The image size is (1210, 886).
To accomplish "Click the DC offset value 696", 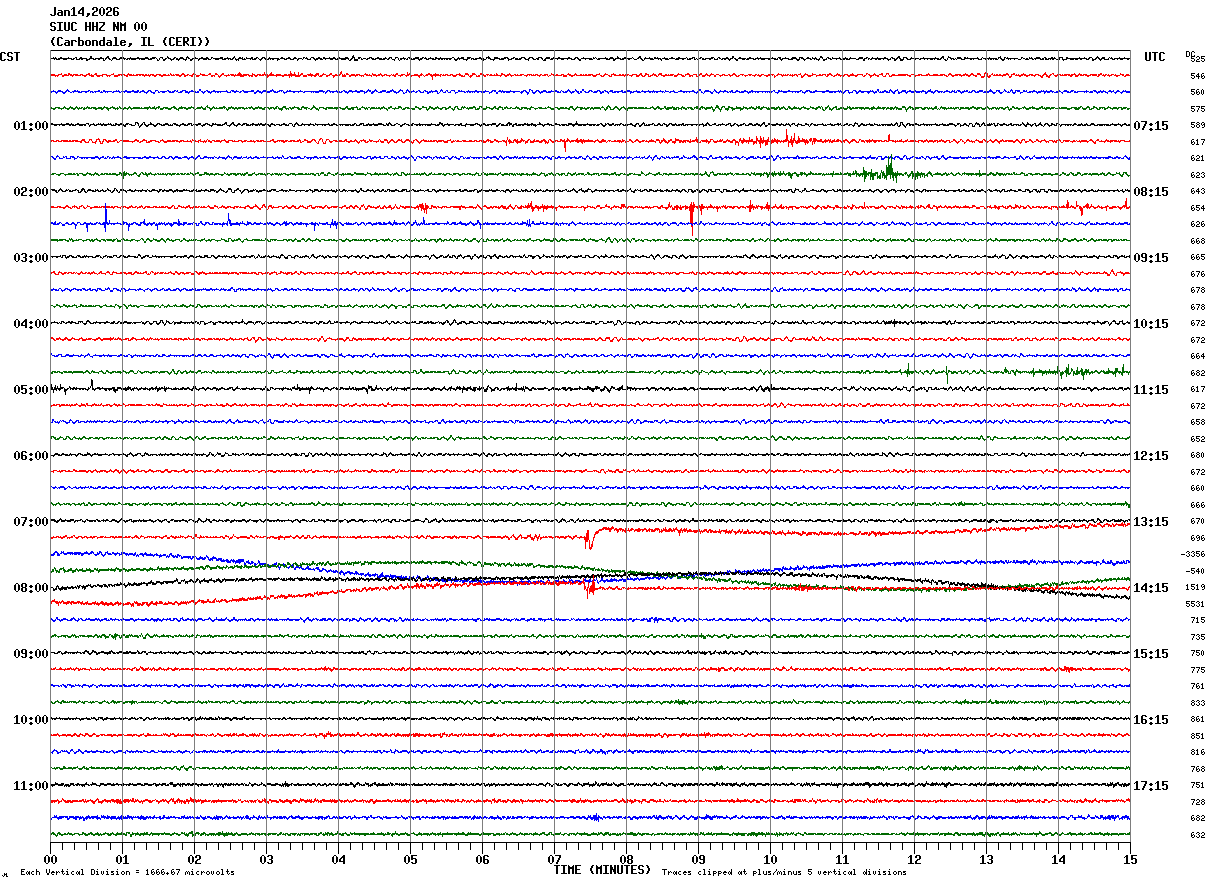I will (x=1197, y=538).
